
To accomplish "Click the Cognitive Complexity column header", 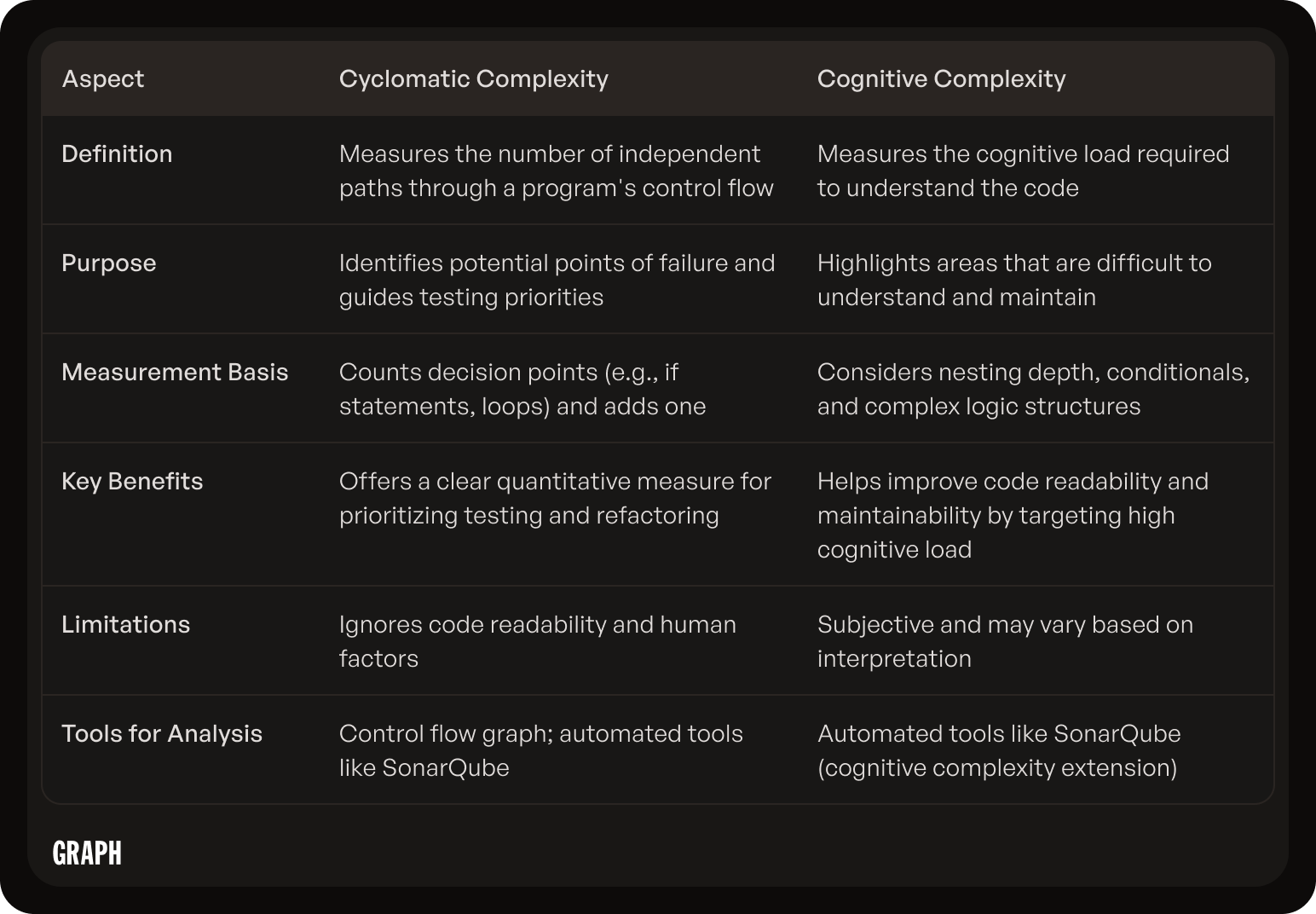I will 942,78.
